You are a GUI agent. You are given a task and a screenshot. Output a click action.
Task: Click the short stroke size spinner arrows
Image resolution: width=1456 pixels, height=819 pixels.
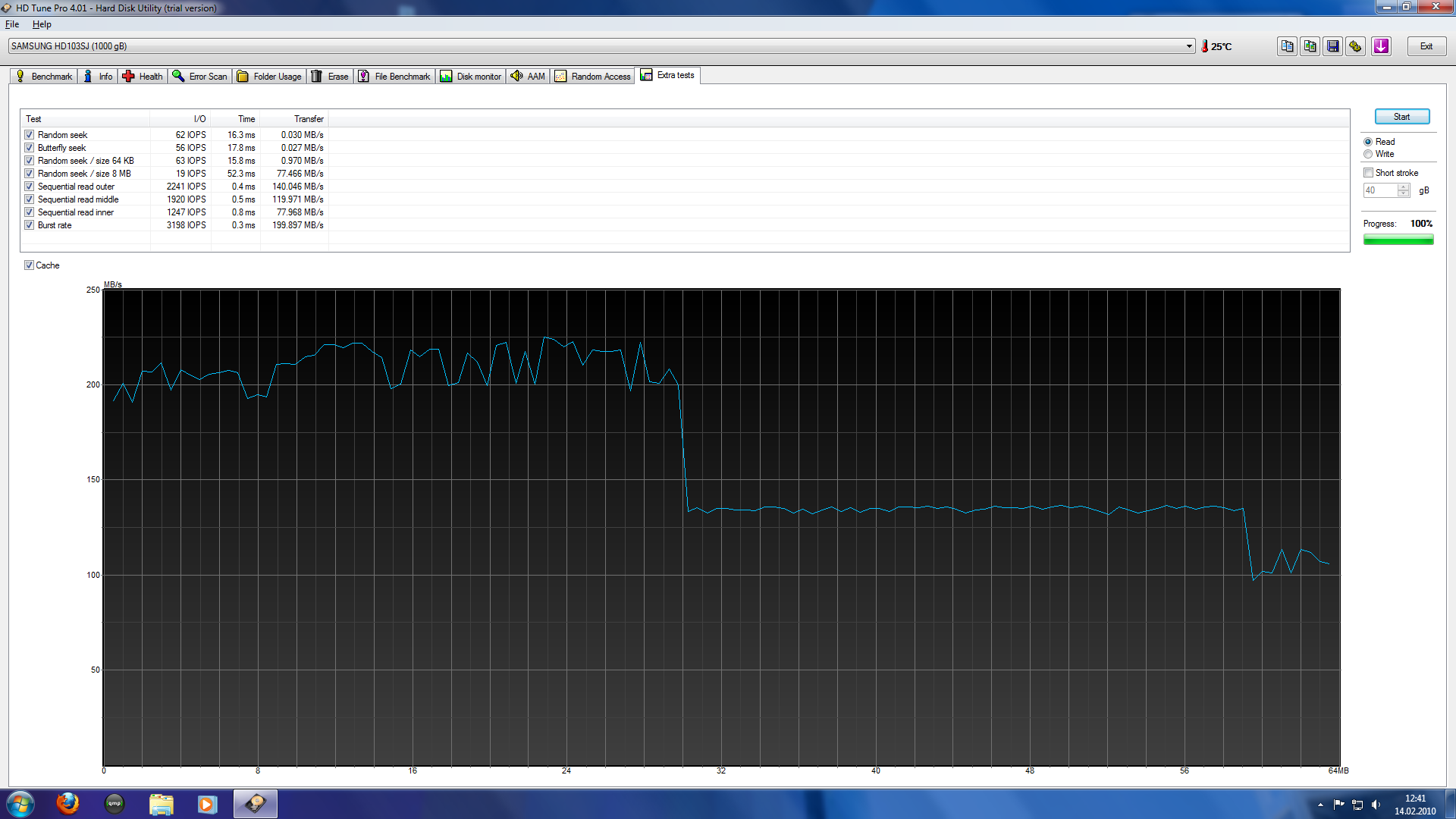1404,190
